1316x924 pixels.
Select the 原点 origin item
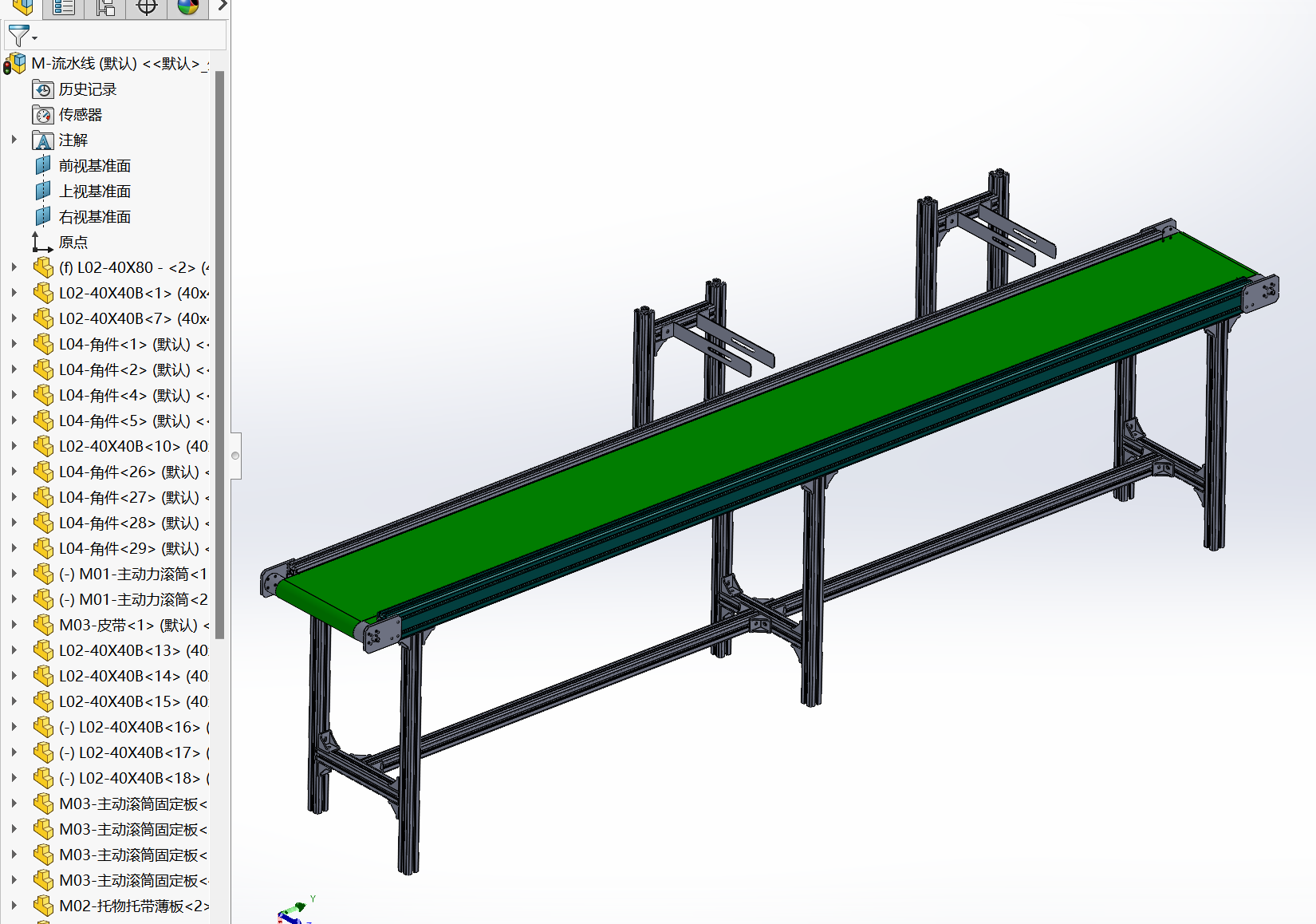(x=73, y=243)
